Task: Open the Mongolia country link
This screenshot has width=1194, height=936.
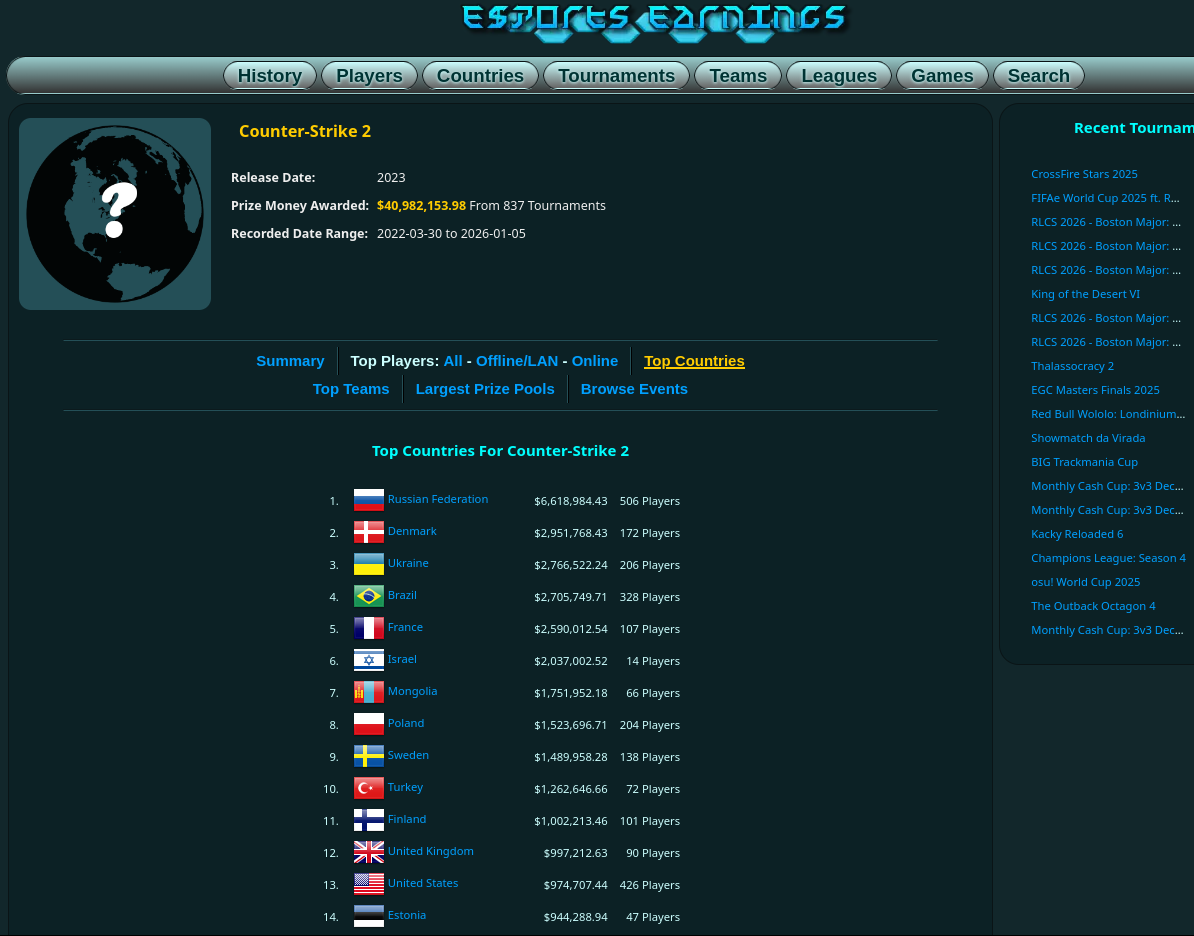Action: point(412,691)
